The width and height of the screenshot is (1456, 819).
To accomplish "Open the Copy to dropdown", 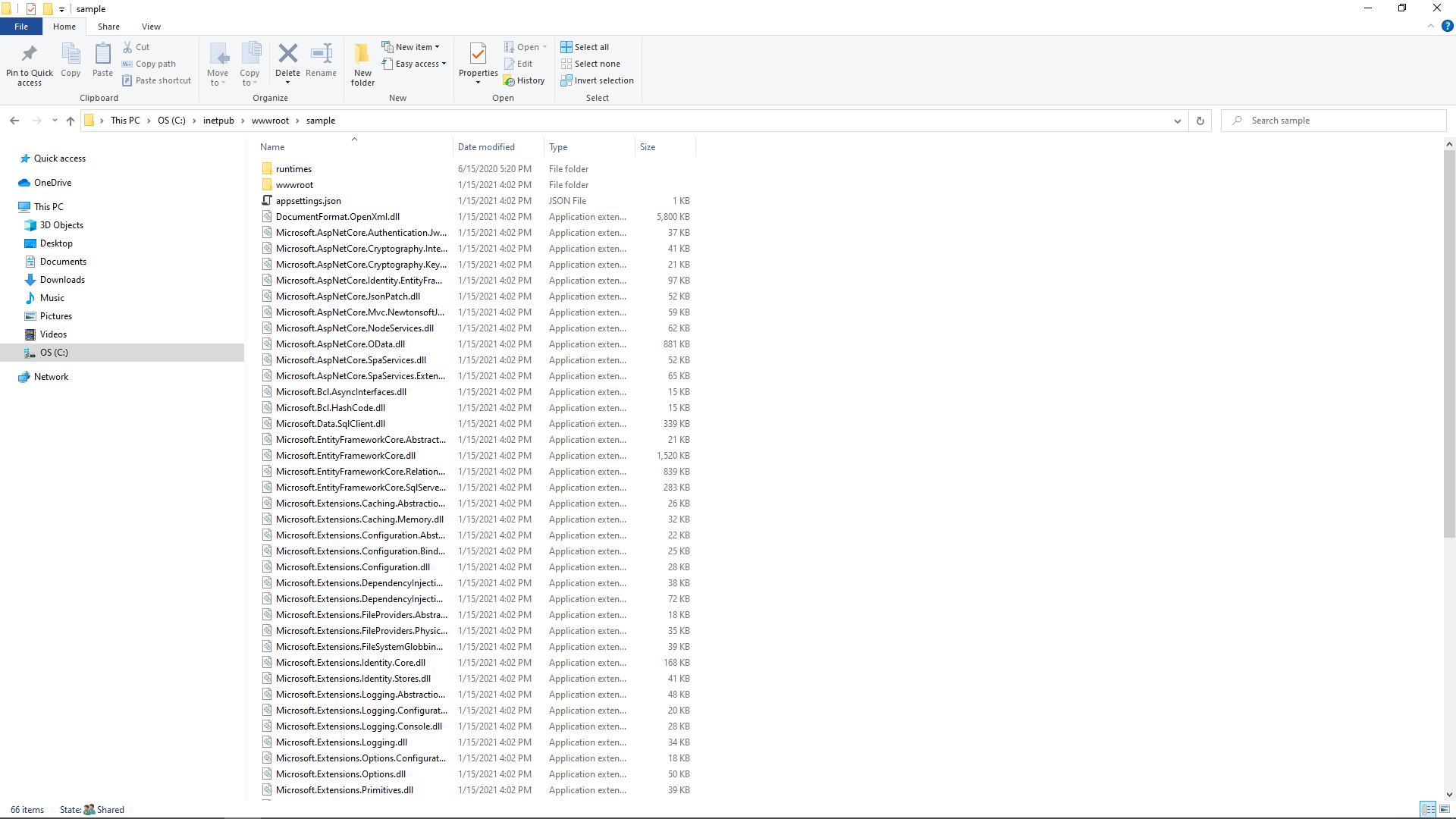I will [x=249, y=64].
